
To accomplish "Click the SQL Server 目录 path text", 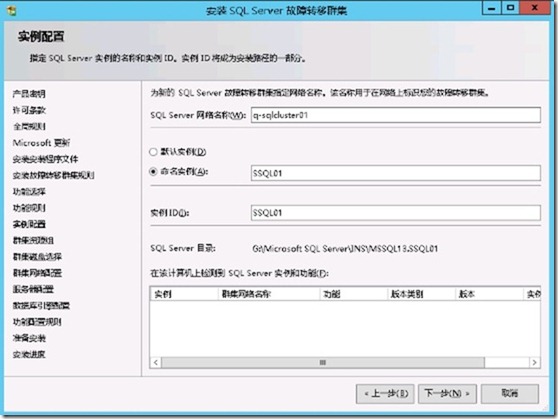I will [x=345, y=248].
